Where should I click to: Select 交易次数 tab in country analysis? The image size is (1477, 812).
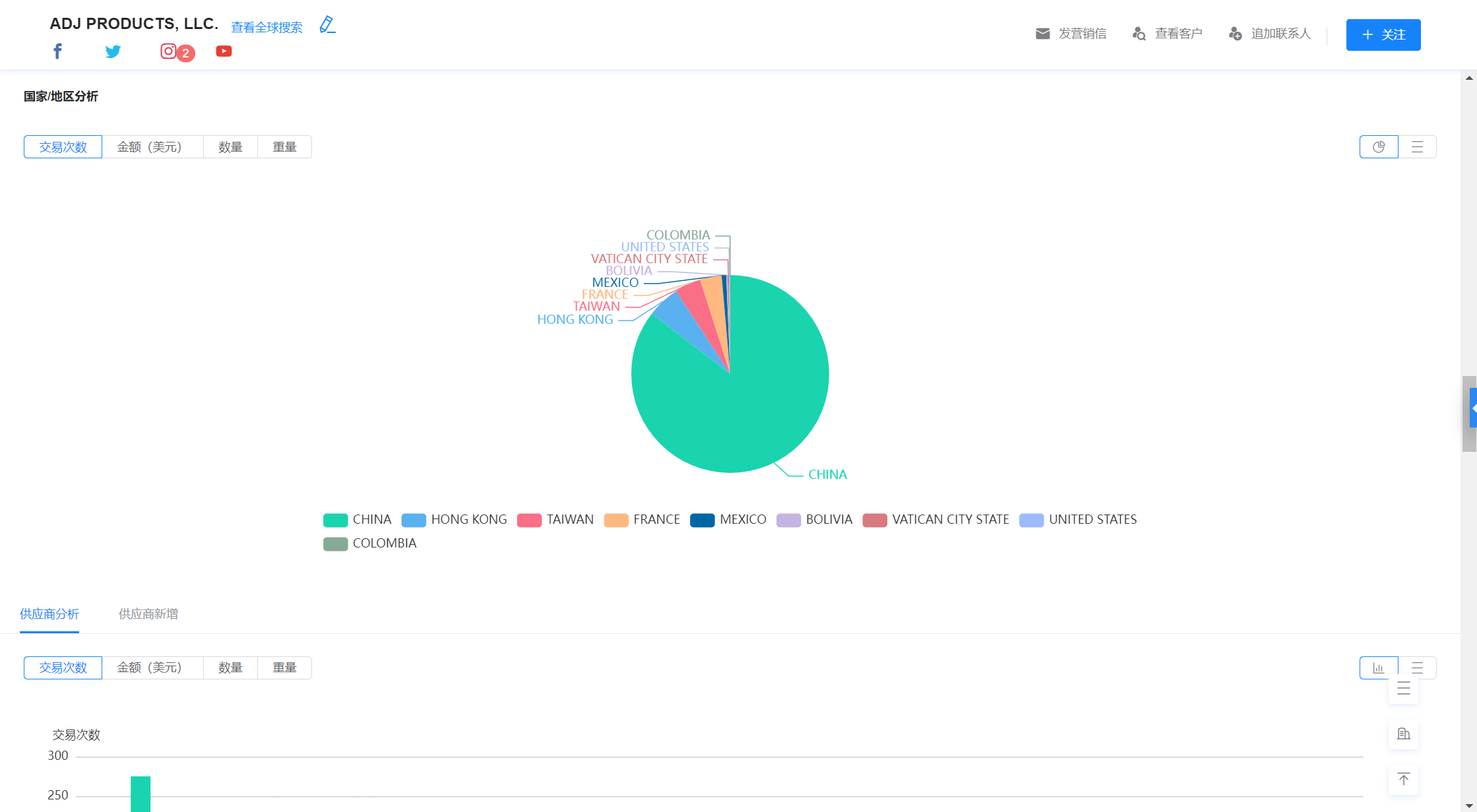63,147
